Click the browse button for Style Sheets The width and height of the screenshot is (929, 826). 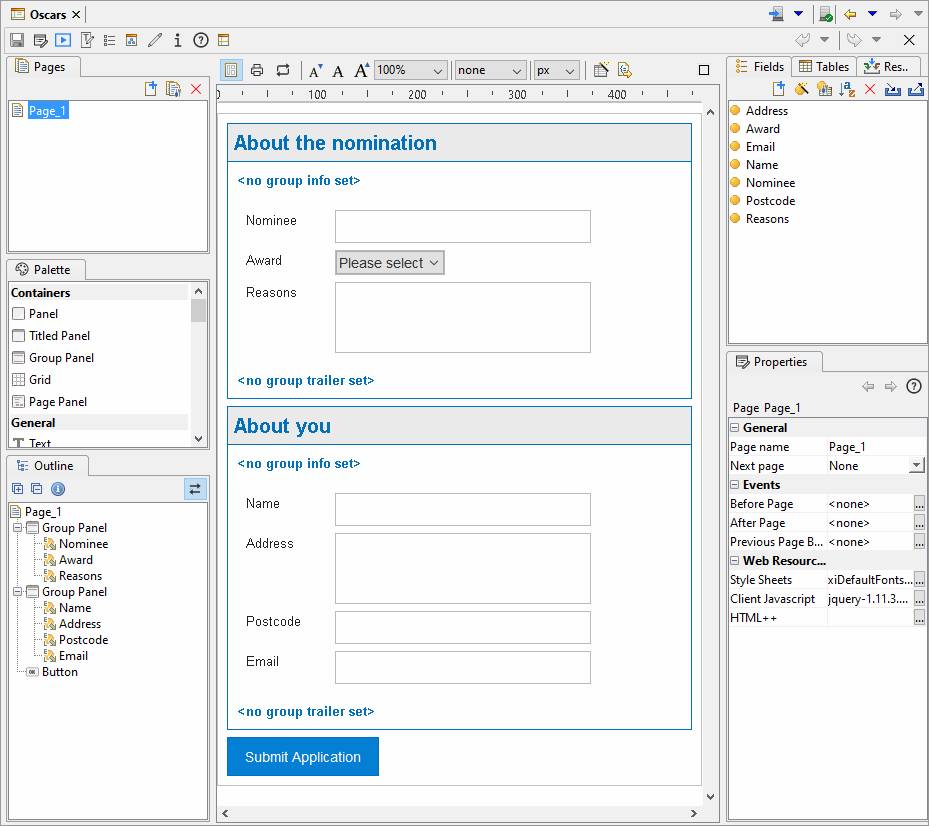(x=919, y=580)
